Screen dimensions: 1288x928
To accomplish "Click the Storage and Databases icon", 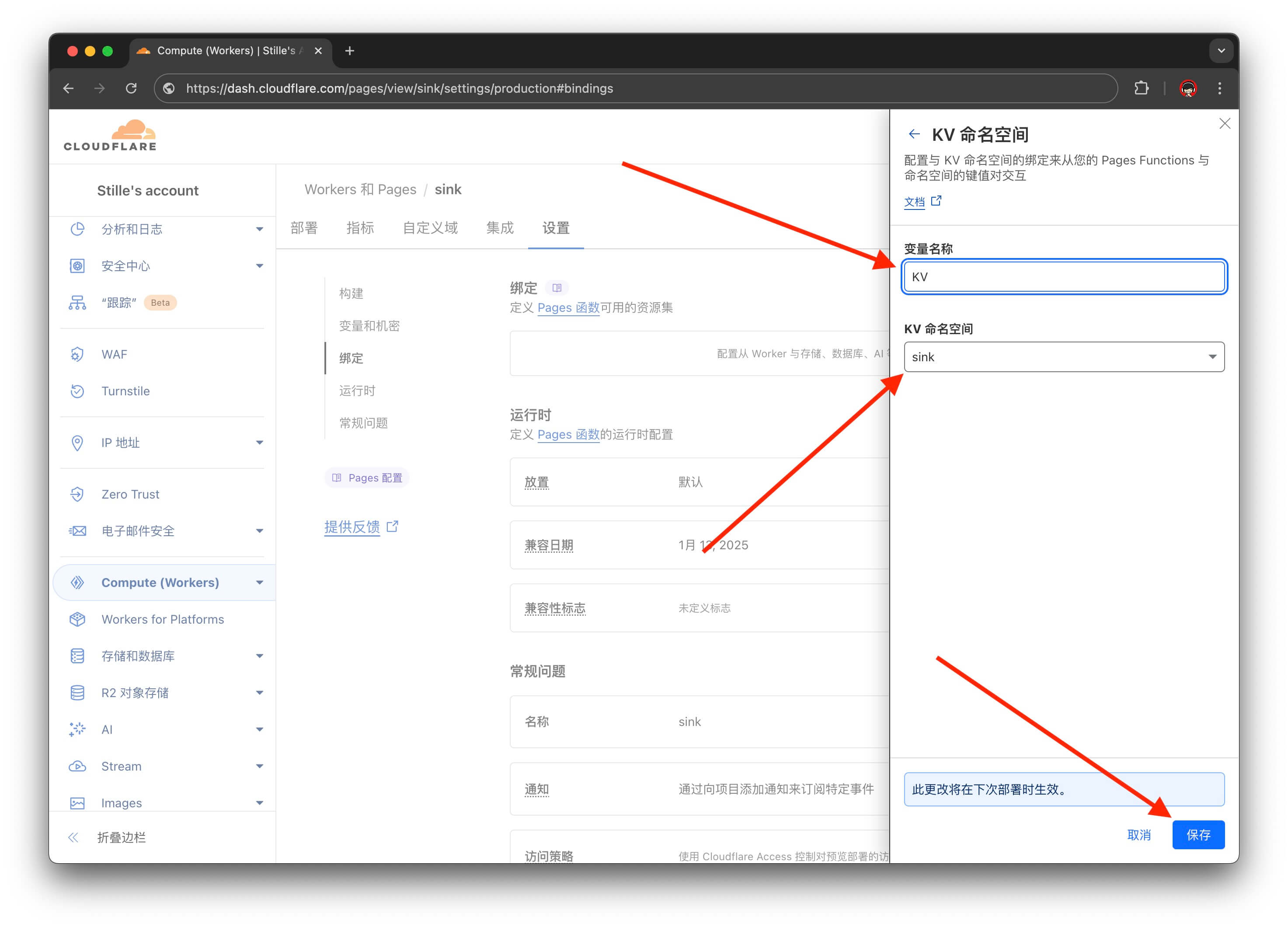I will [77, 656].
